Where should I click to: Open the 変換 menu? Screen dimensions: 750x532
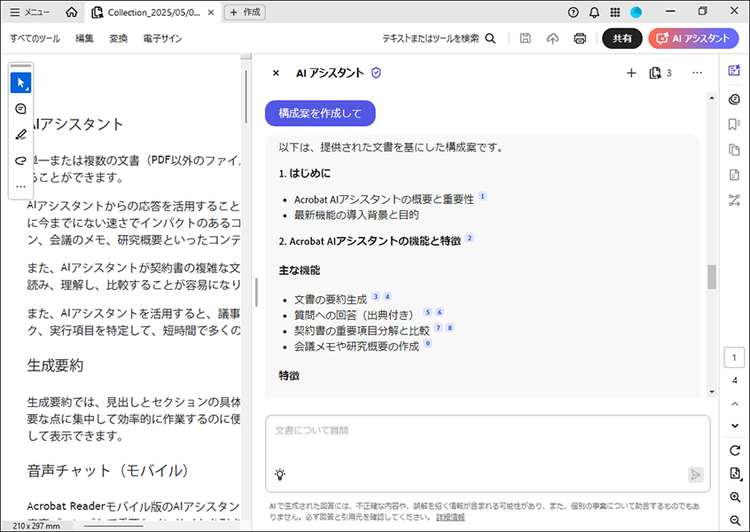118,38
